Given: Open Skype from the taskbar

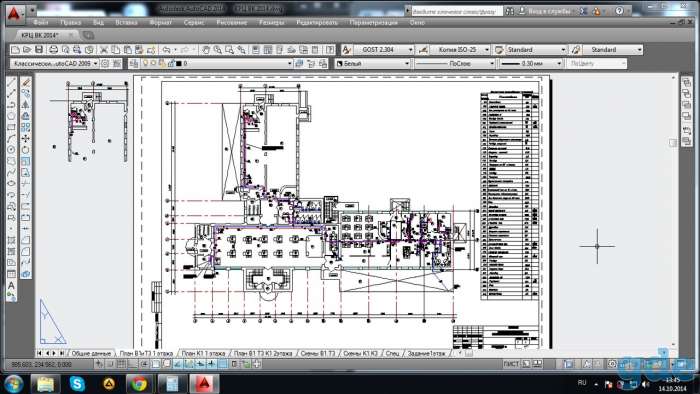Looking at the screenshot, I should pos(77,383).
